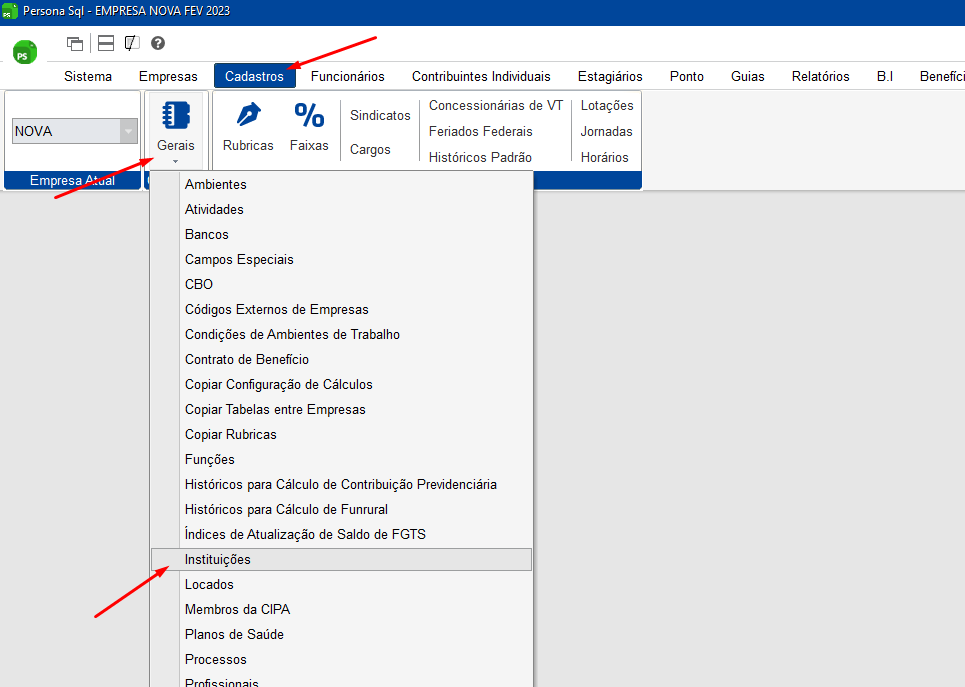Click the cascade windows icon in quick toolbar
The width and height of the screenshot is (965, 687).
(x=75, y=43)
